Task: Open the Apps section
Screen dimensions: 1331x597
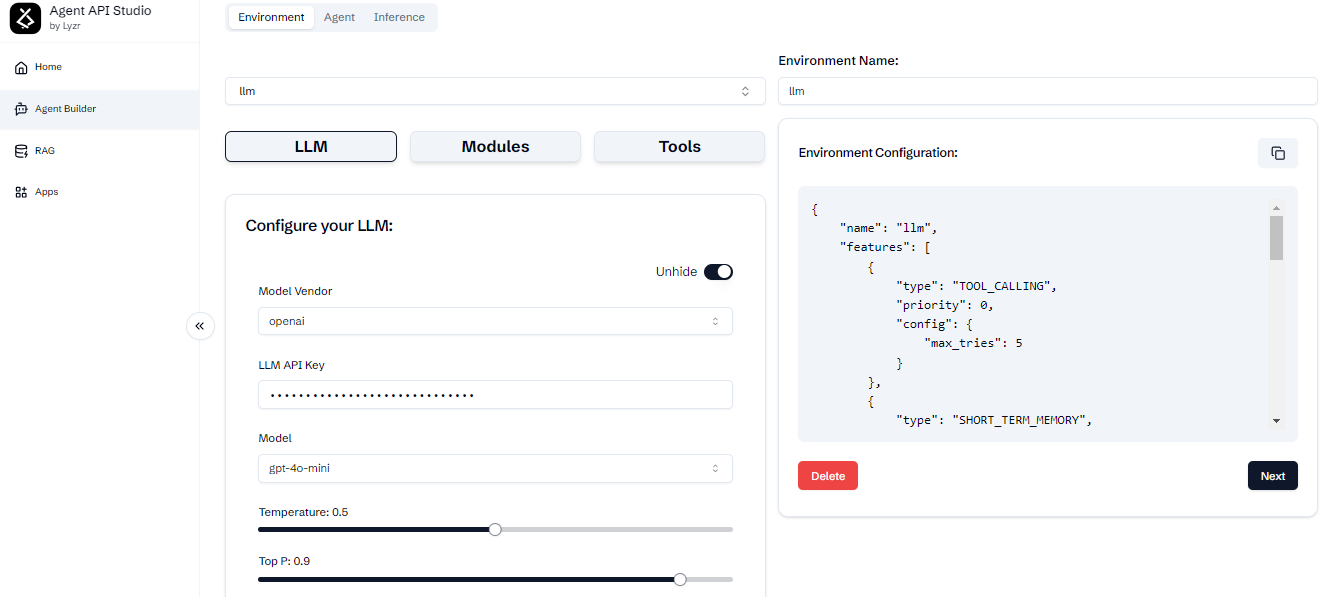Action: [47, 191]
